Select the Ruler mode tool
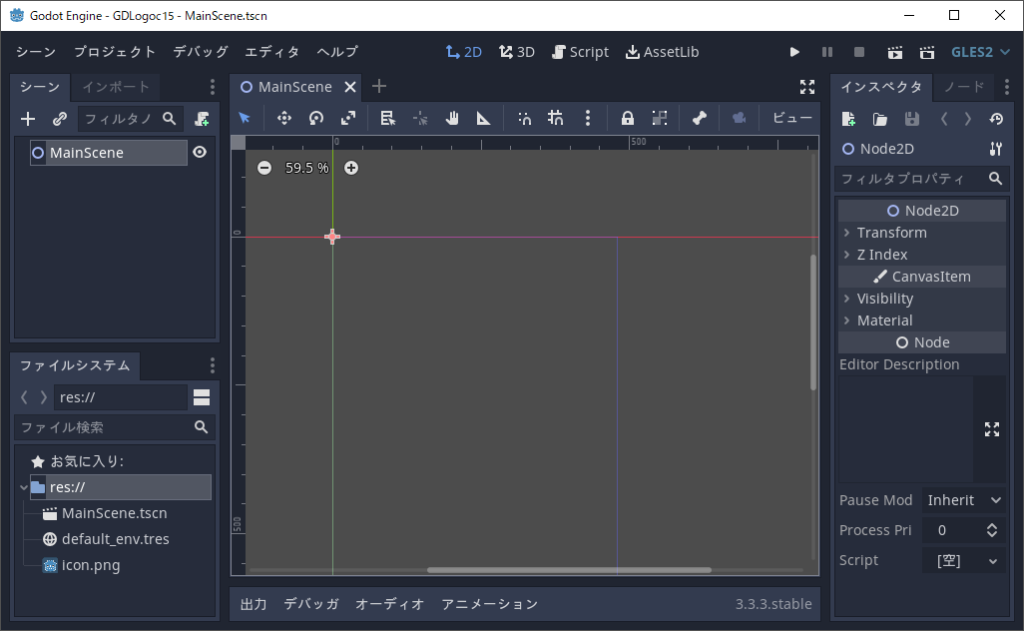 click(x=484, y=118)
